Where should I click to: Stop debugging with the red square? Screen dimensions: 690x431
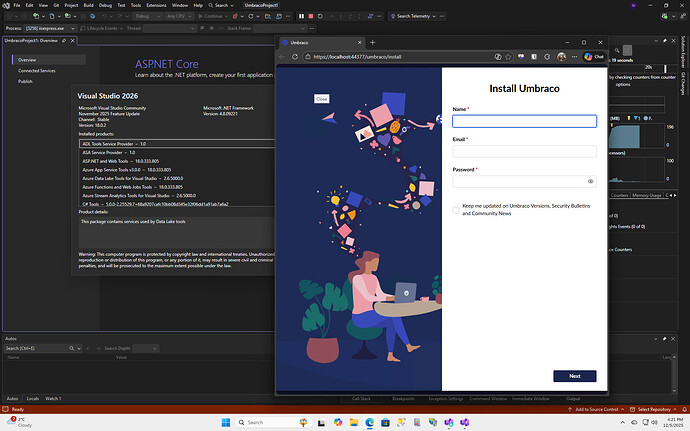(x=311, y=16)
